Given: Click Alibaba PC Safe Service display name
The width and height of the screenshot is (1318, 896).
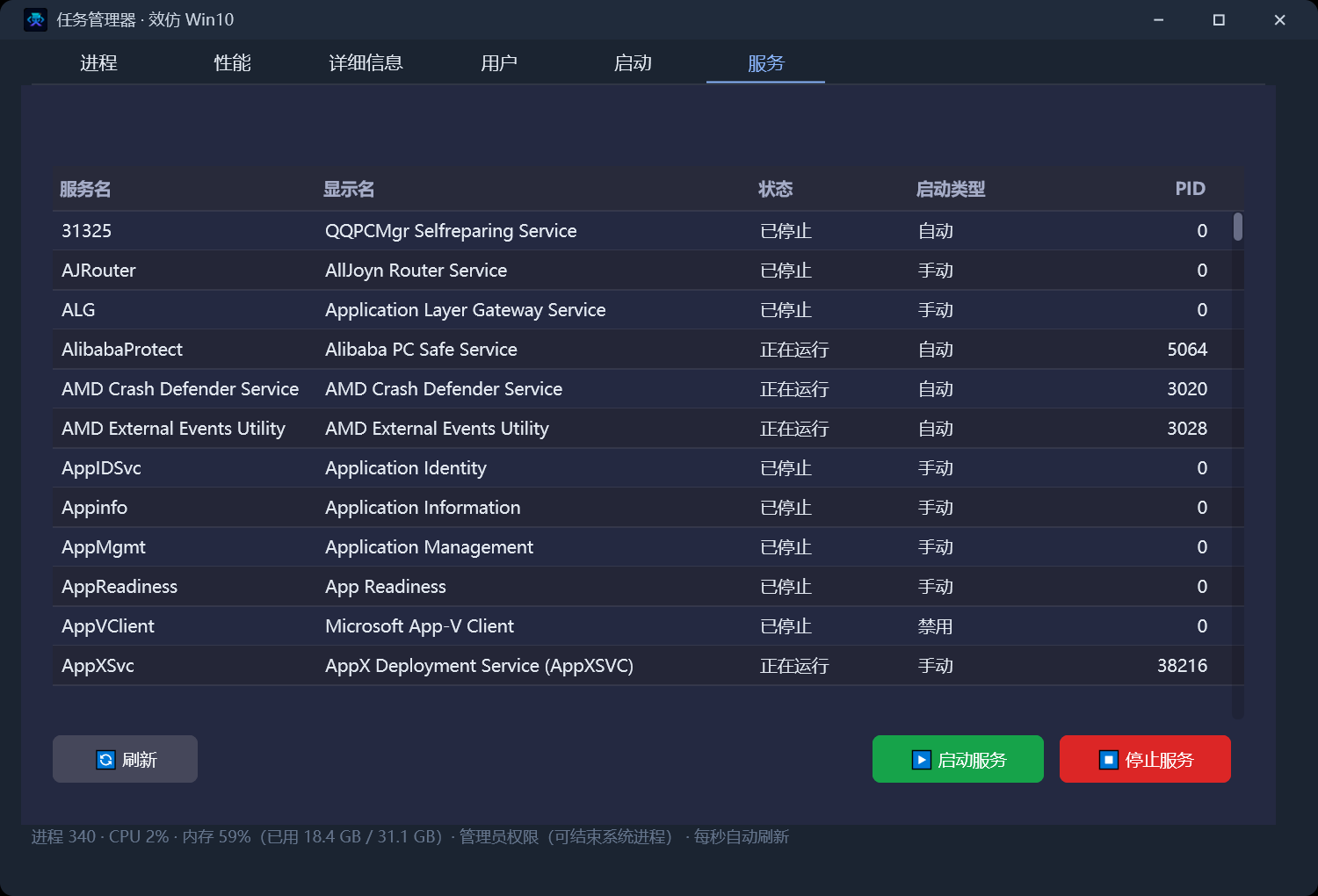Looking at the screenshot, I should point(421,350).
